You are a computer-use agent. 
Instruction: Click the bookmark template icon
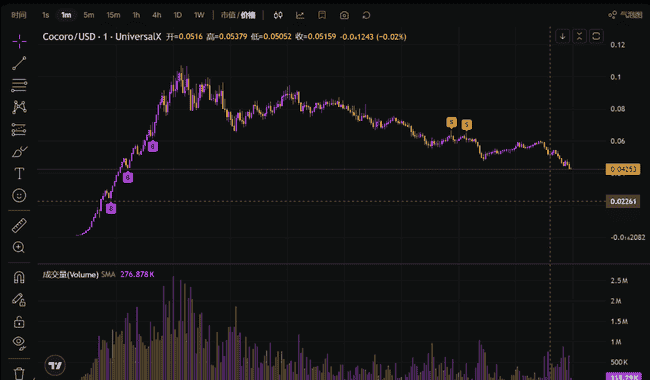322,15
